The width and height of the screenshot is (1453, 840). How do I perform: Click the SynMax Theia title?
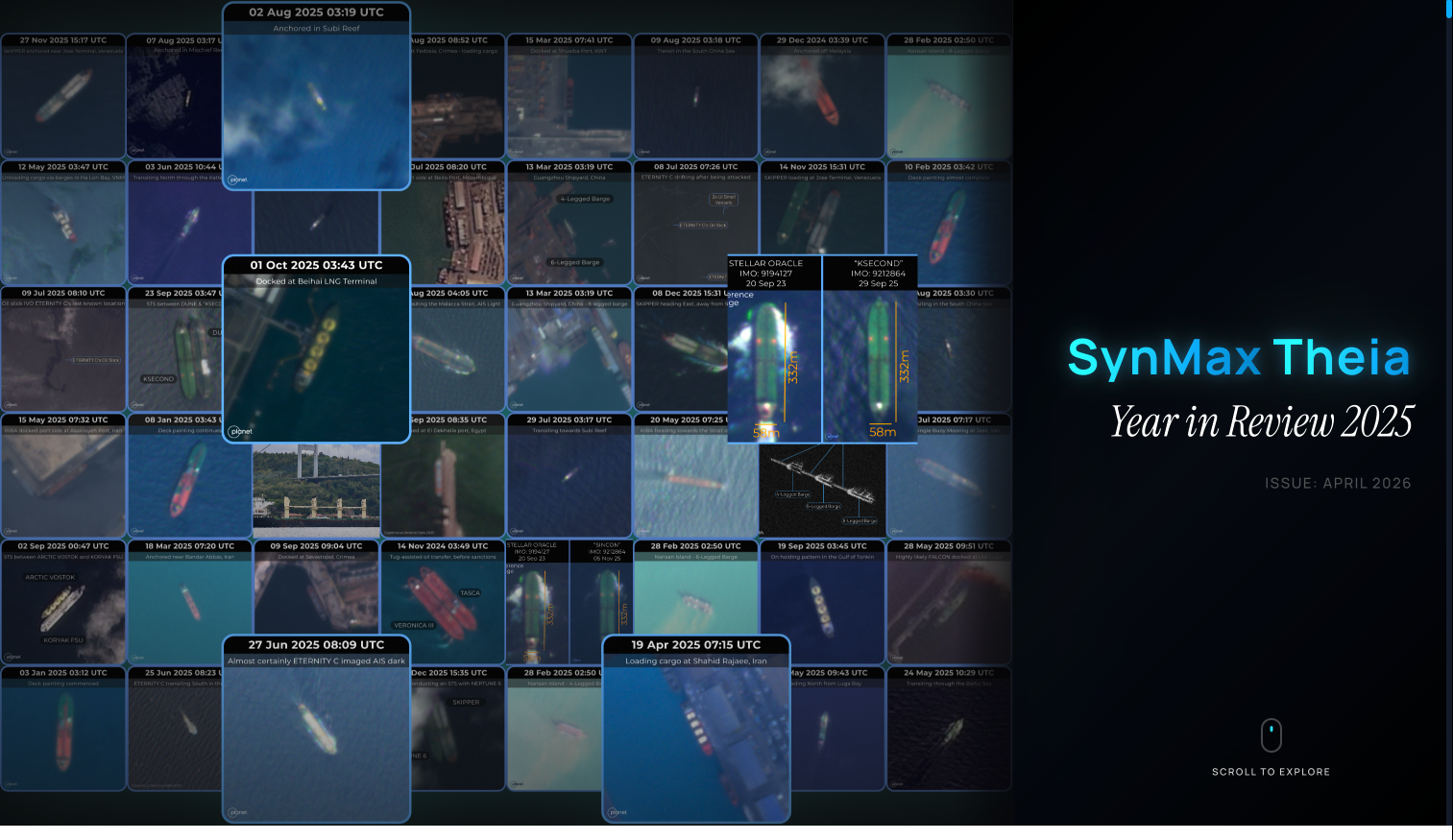1239,358
